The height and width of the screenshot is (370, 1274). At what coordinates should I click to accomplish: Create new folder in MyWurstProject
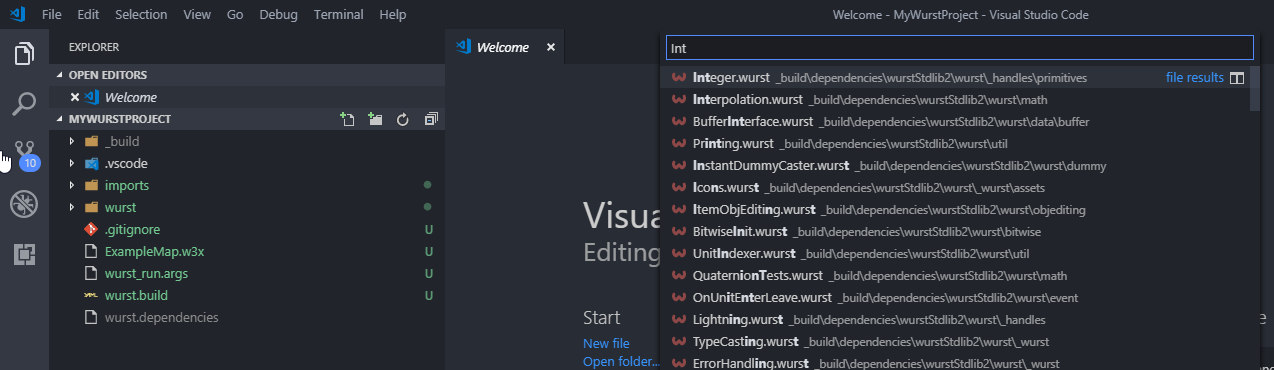click(x=375, y=119)
